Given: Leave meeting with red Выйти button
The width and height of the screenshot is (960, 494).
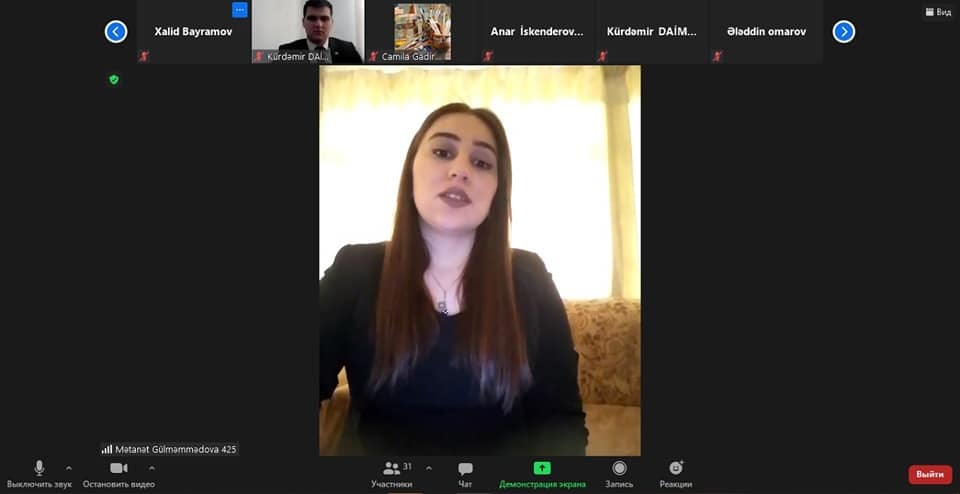Looking at the screenshot, I should tap(929, 474).
